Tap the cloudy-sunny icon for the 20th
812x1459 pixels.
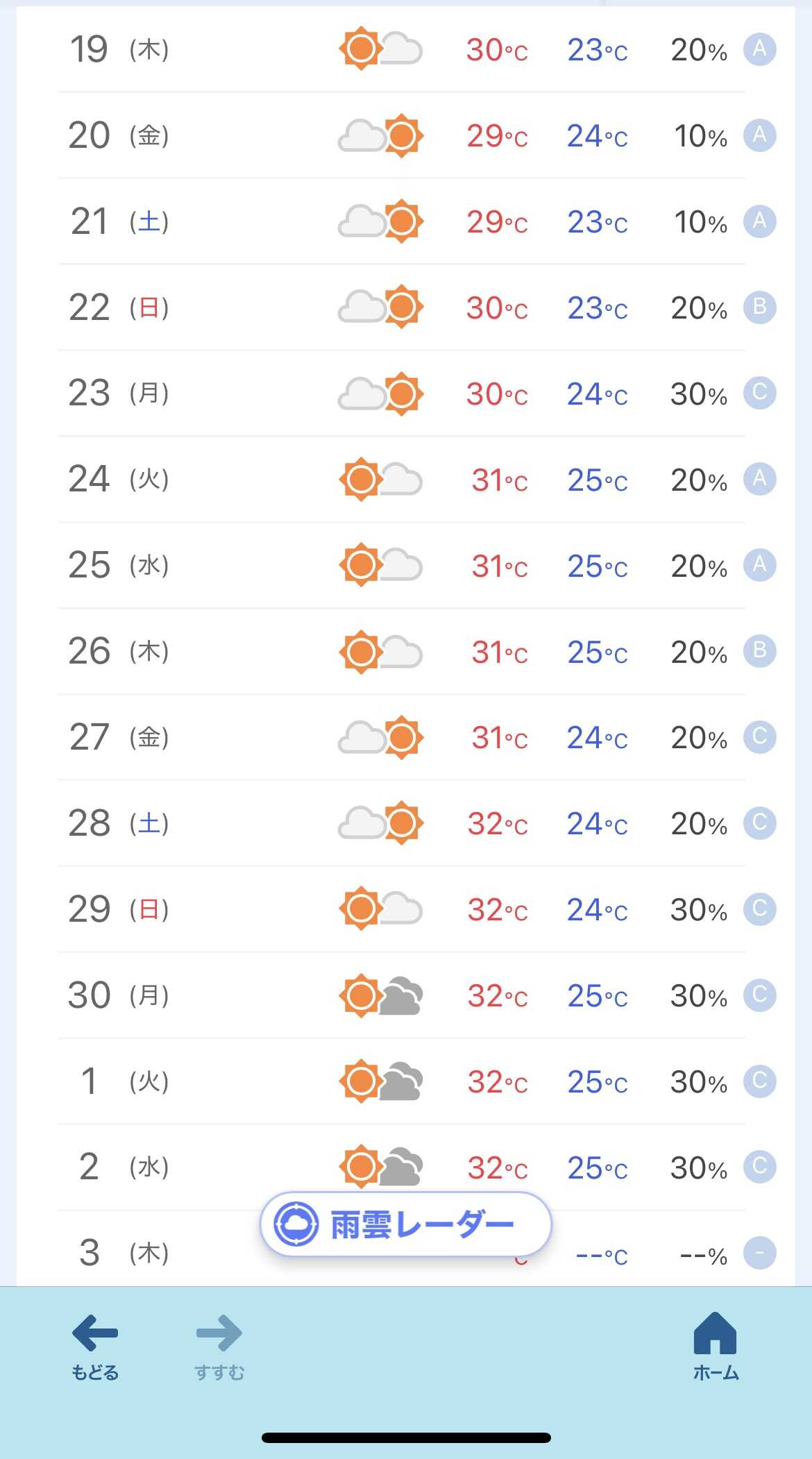(x=380, y=135)
